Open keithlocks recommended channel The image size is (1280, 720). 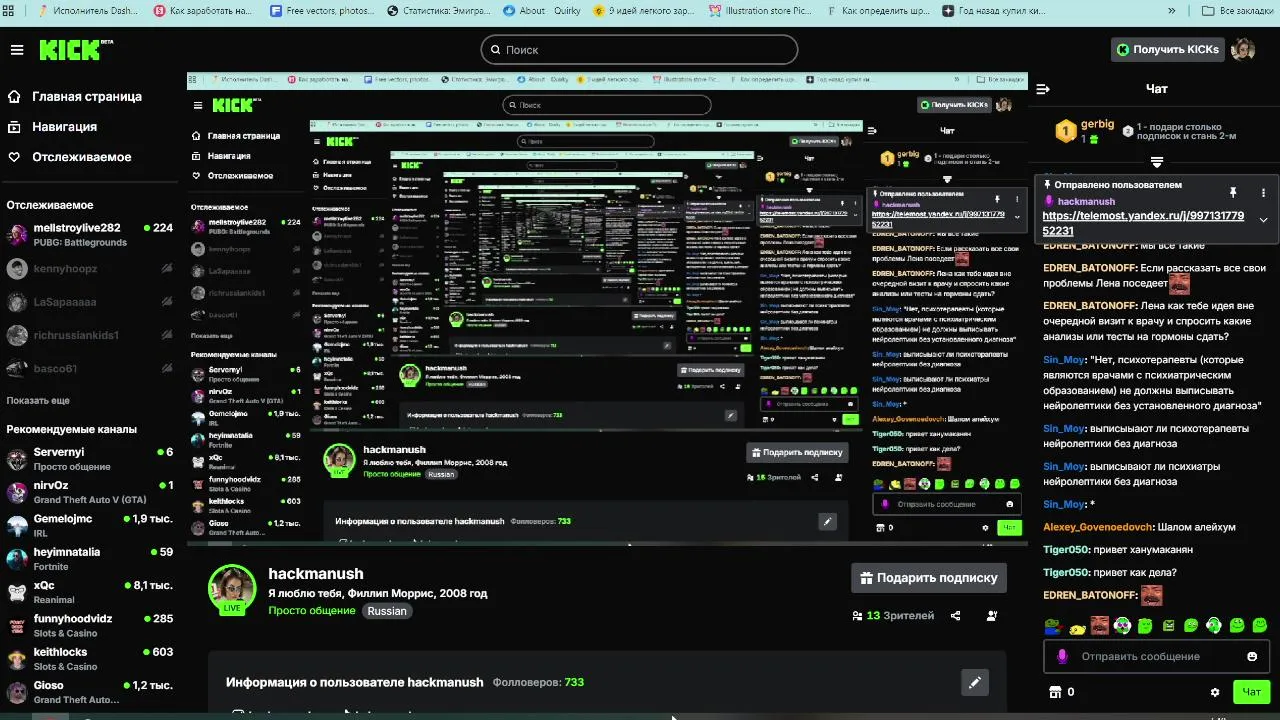click(90, 658)
